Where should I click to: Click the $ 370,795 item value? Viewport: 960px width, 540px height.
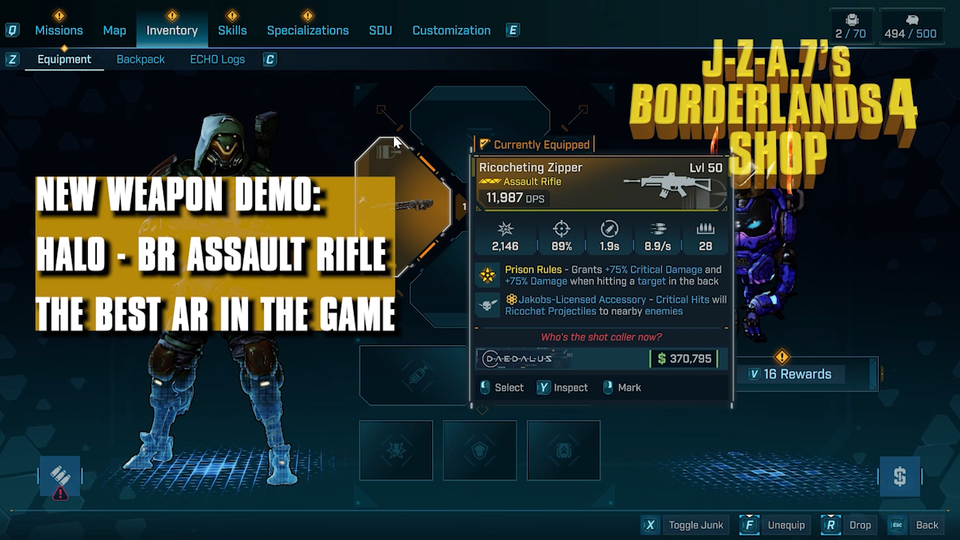point(684,359)
